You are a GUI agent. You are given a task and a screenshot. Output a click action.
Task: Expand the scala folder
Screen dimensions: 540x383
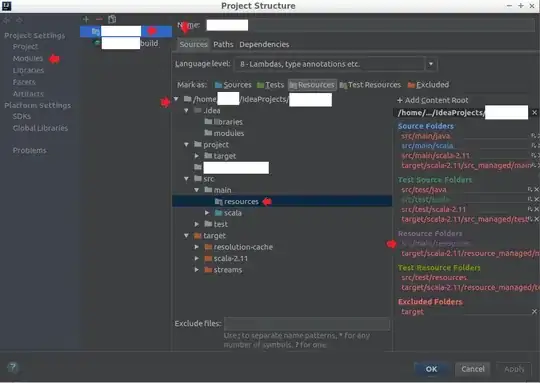207,213
